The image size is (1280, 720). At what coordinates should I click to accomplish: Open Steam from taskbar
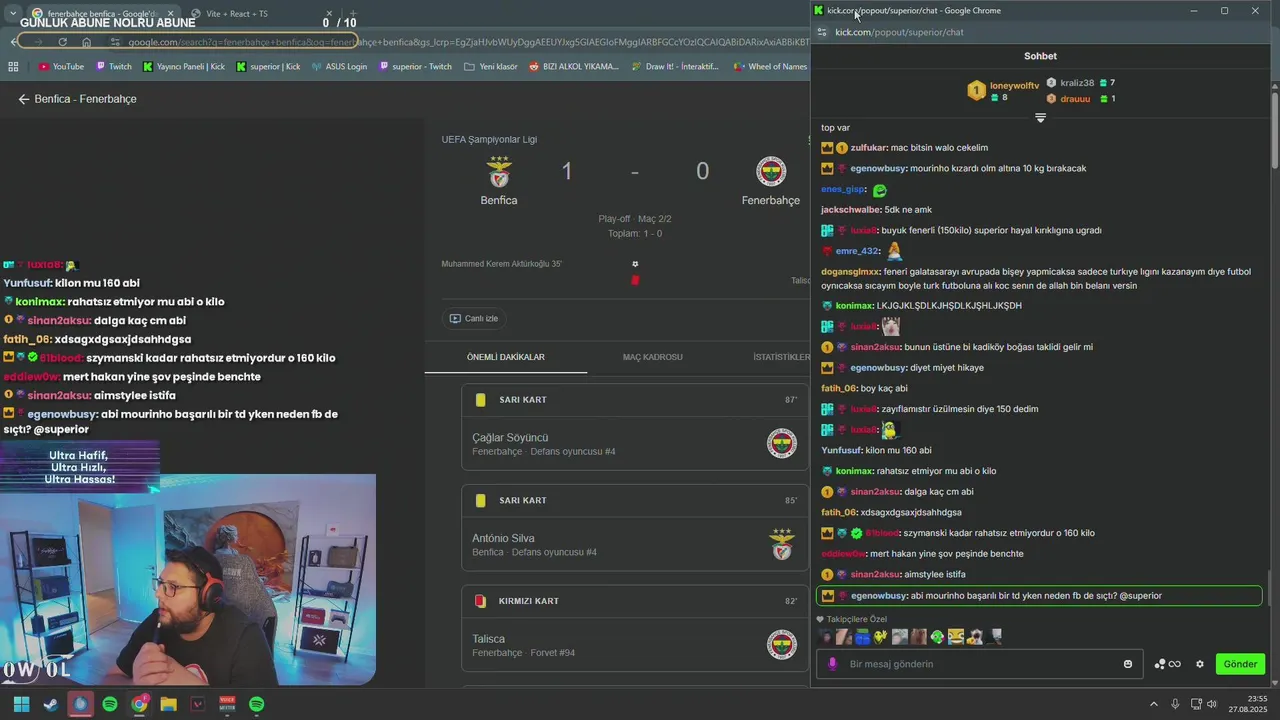point(50,704)
